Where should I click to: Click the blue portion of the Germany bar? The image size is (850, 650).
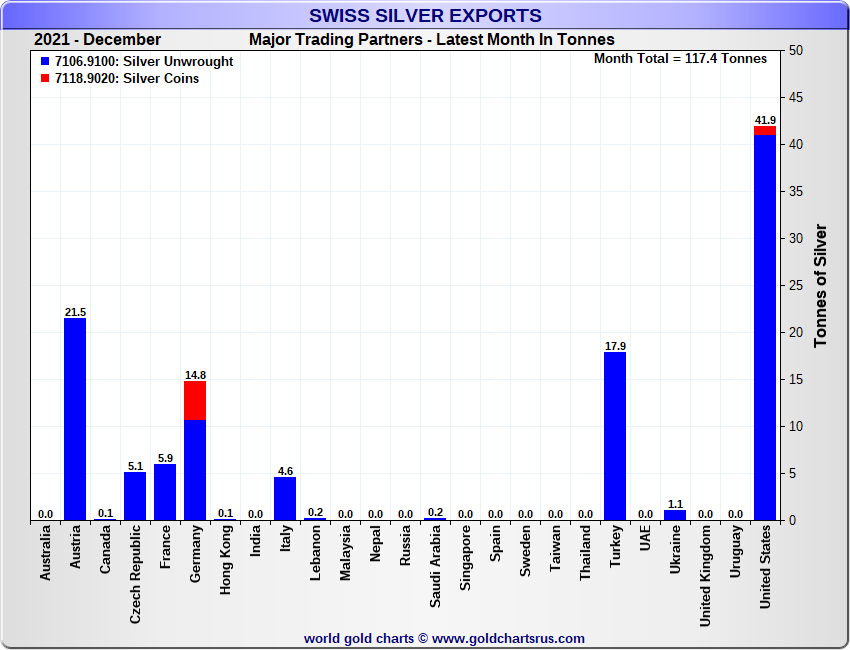195,470
